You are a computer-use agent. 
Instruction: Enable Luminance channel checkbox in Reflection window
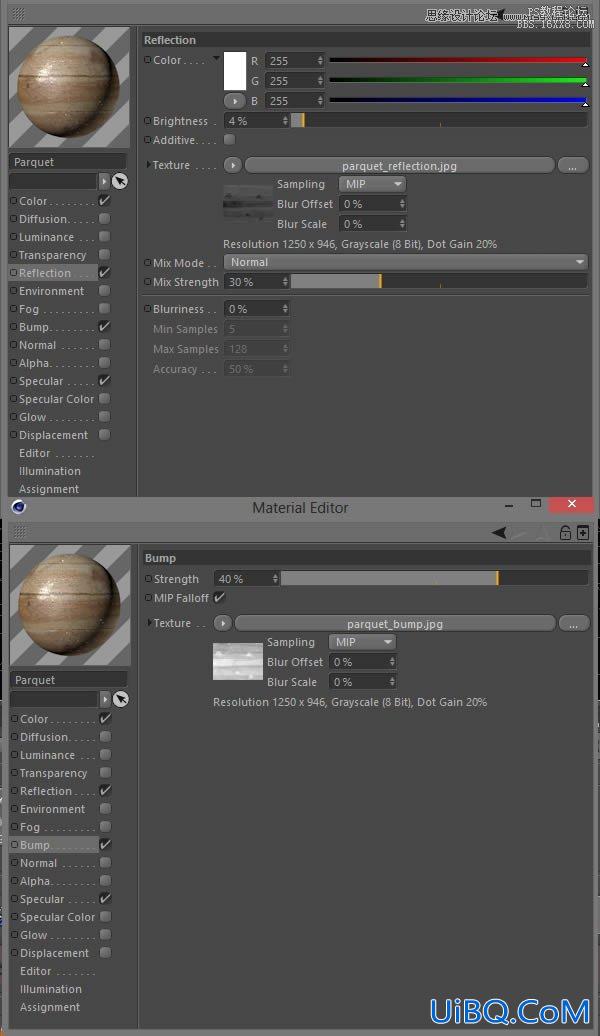[104, 237]
